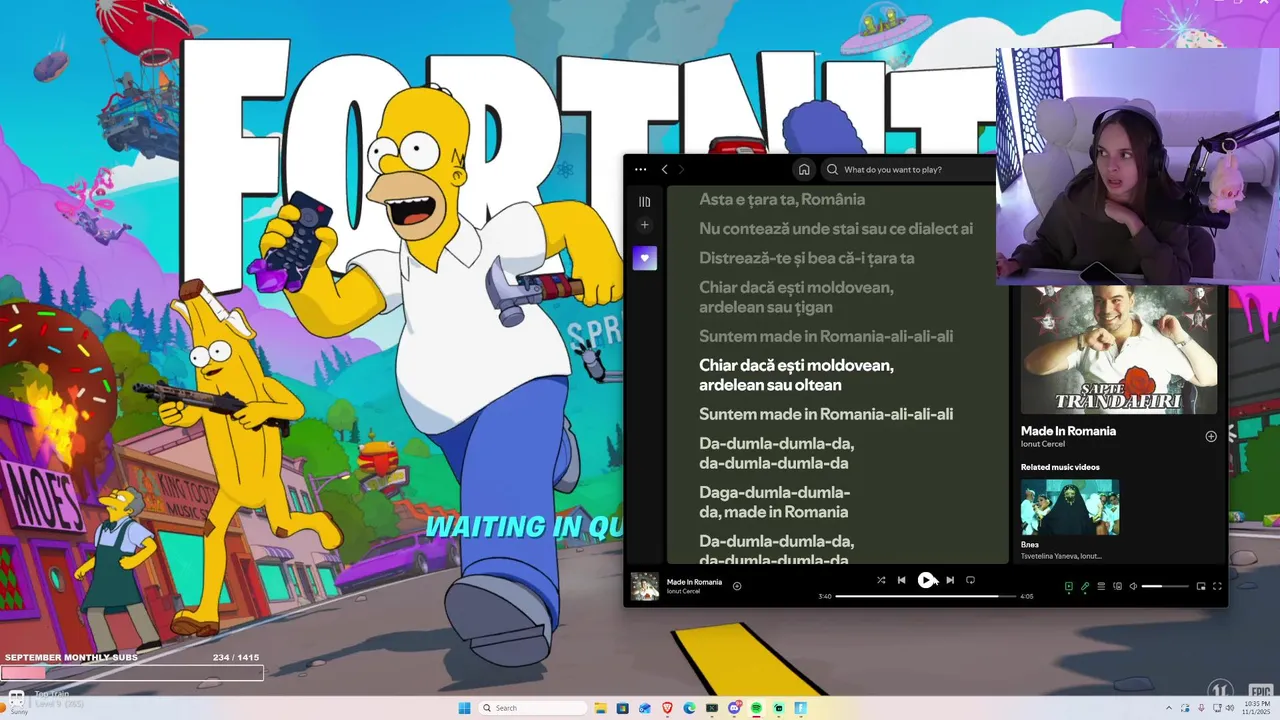Seek on the song progress bar
The width and height of the screenshot is (1280, 720).
(925, 596)
